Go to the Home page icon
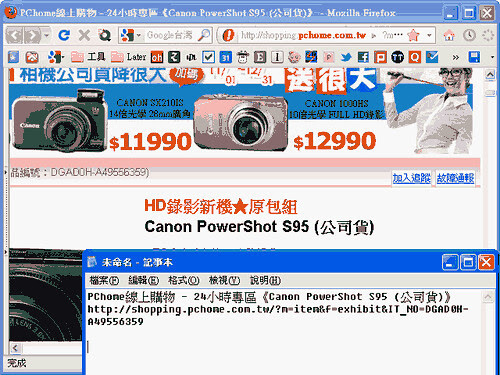 [449, 35]
